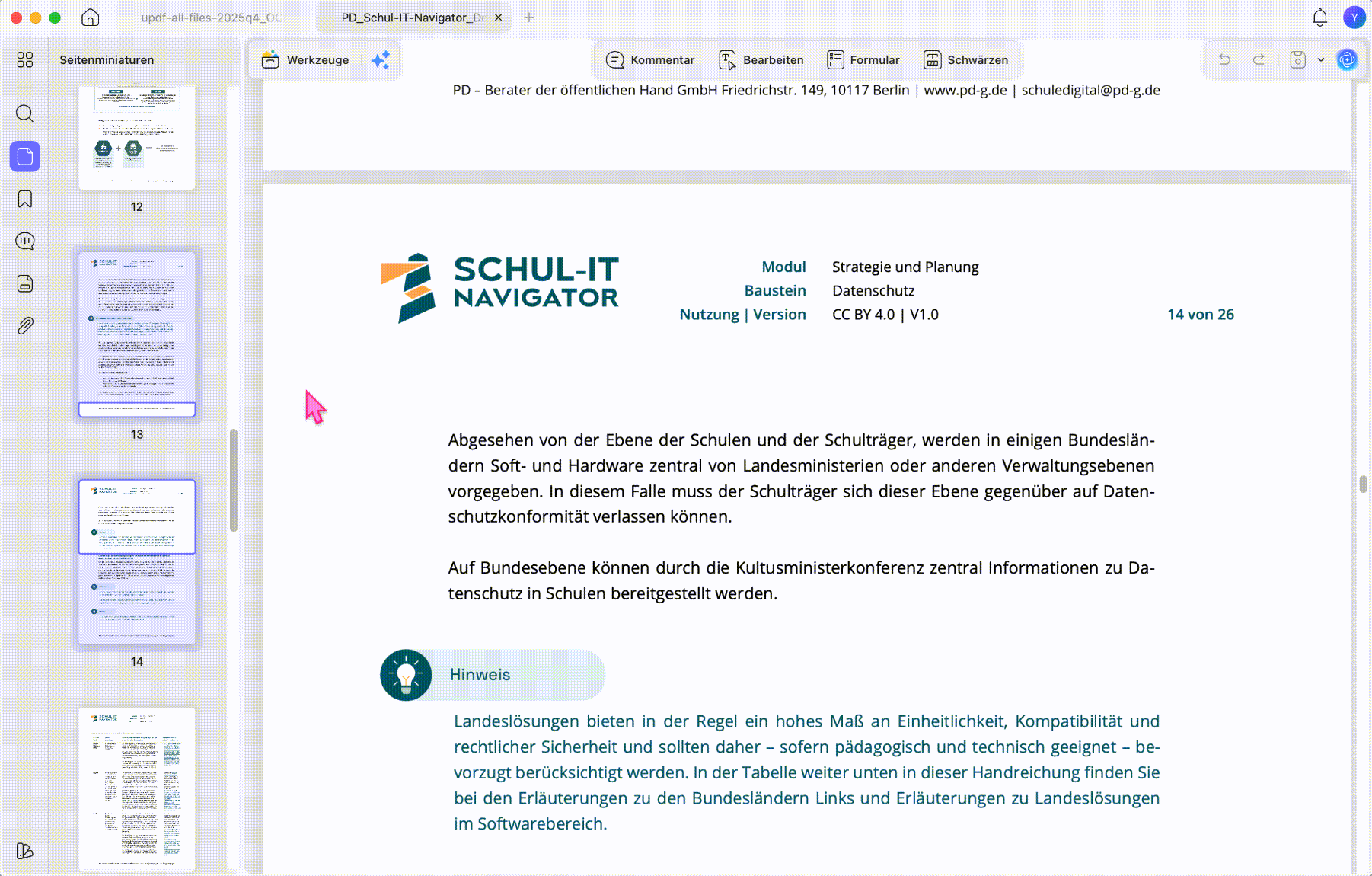Click the 'Strategie und Planung' text
Screen dimensions: 1372x876
point(905,267)
